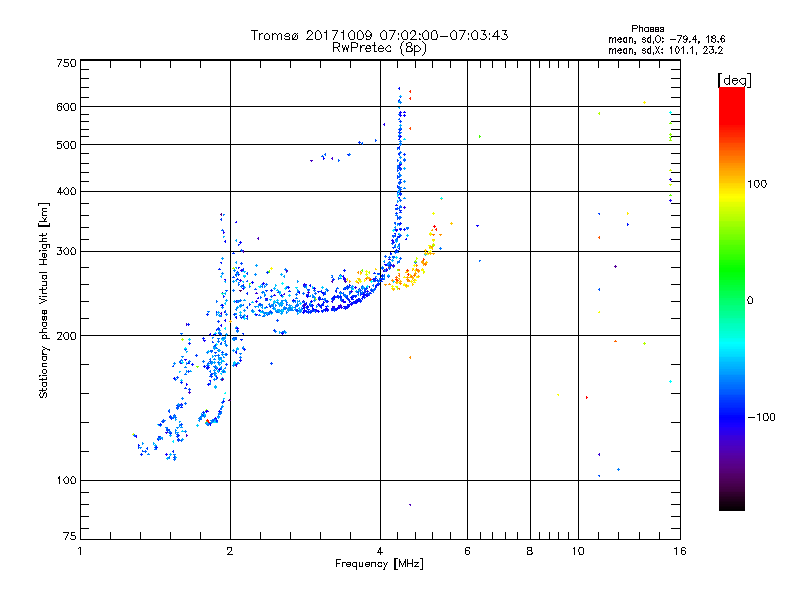
Task: Click the y-axis '600' tick label
Action: click(66, 107)
